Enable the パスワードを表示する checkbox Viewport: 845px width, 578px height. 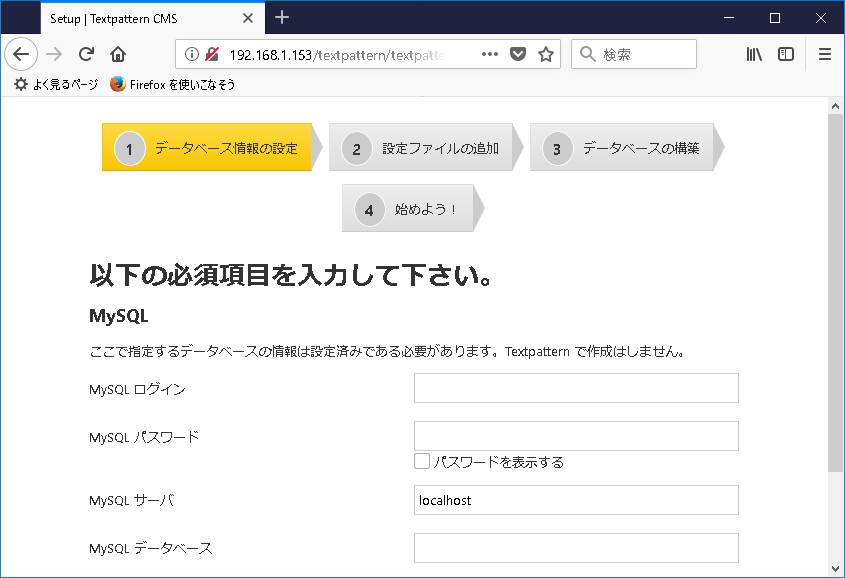pos(423,461)
